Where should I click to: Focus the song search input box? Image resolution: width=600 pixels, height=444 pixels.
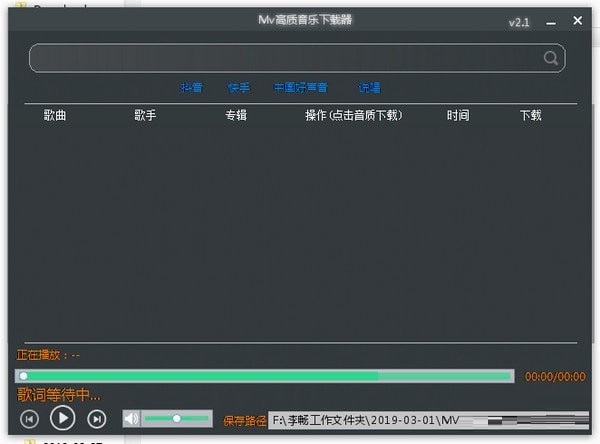coord(297,58)
